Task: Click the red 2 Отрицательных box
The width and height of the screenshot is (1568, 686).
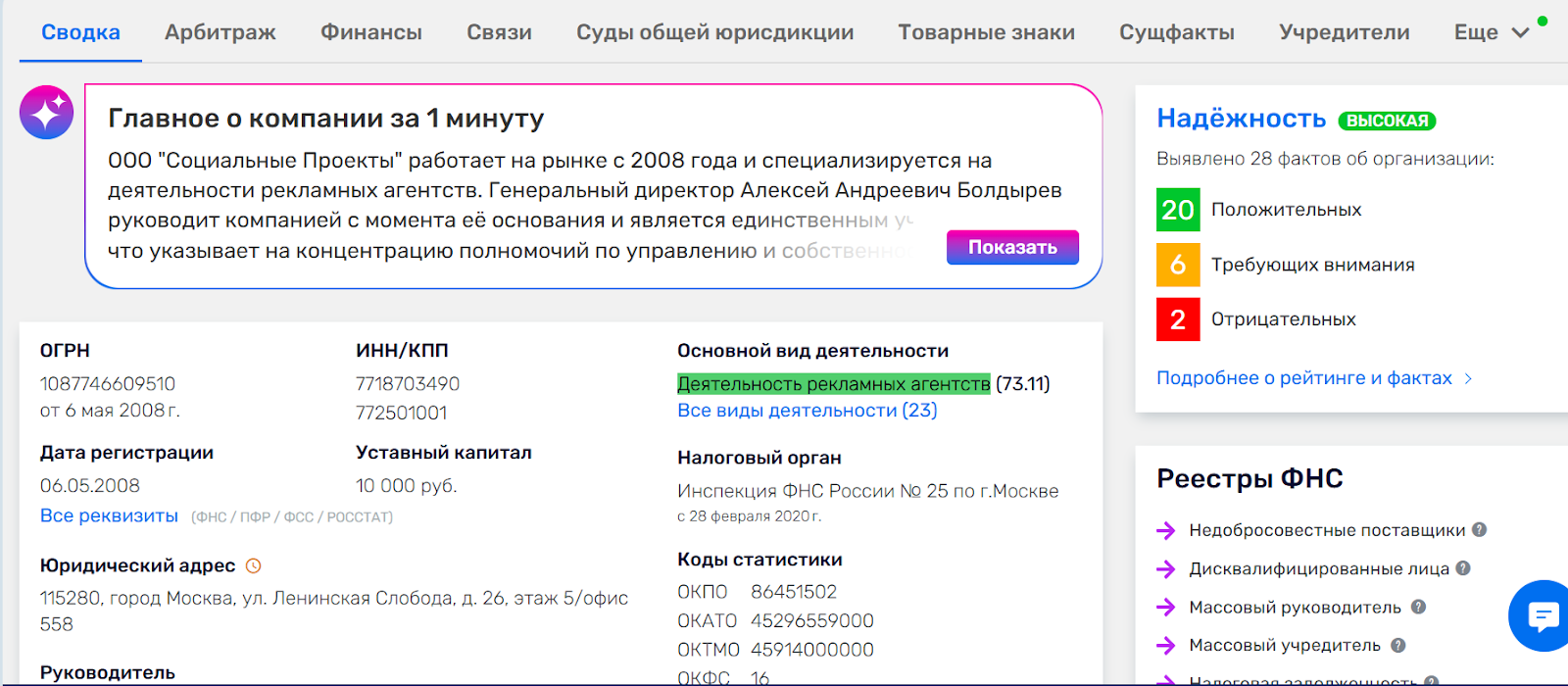Action: pos(1178,319)
